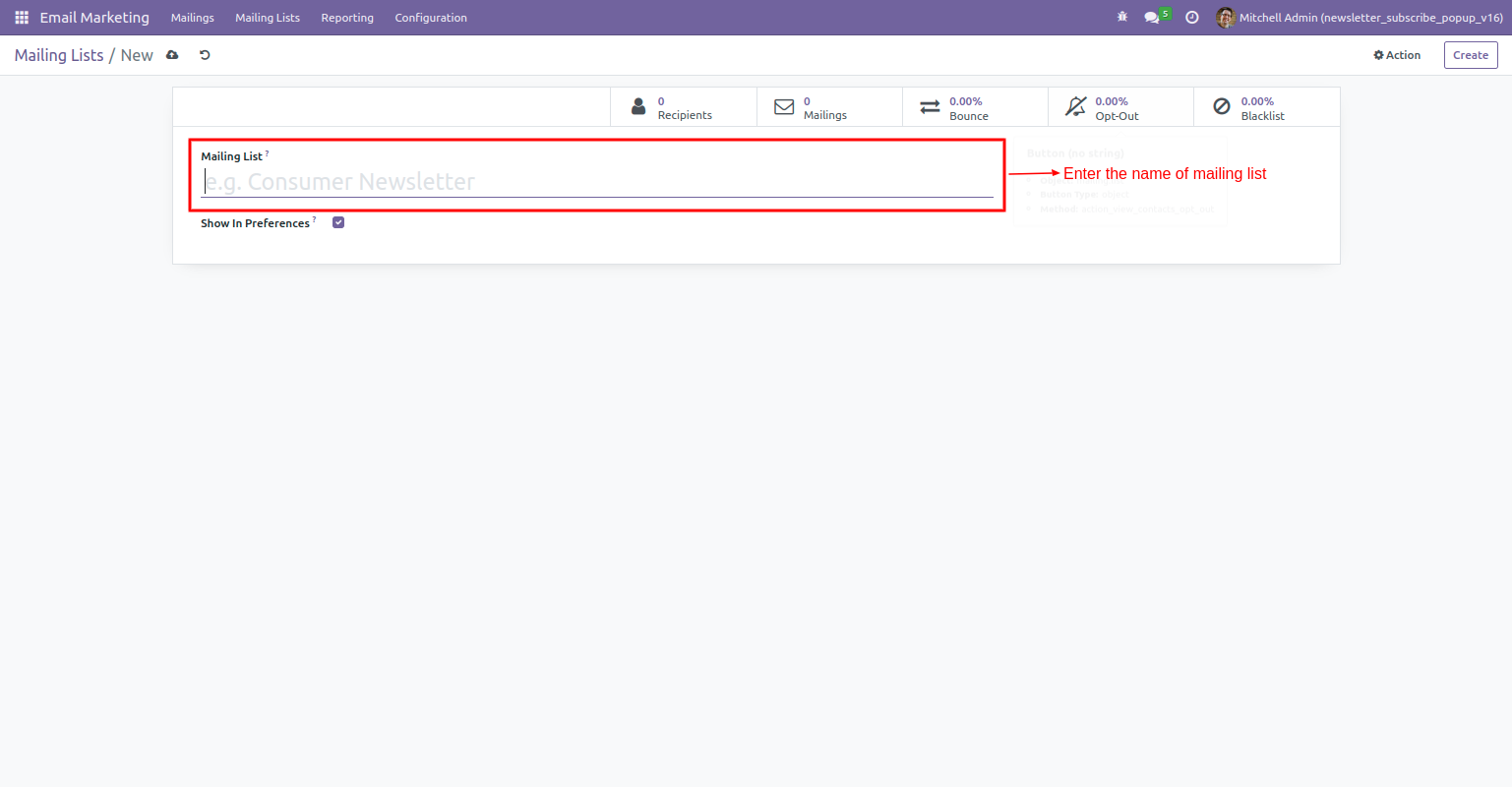Viewport: 1512px width, 787px height.
Task: Click the green message count badge
Action: 1165,14
